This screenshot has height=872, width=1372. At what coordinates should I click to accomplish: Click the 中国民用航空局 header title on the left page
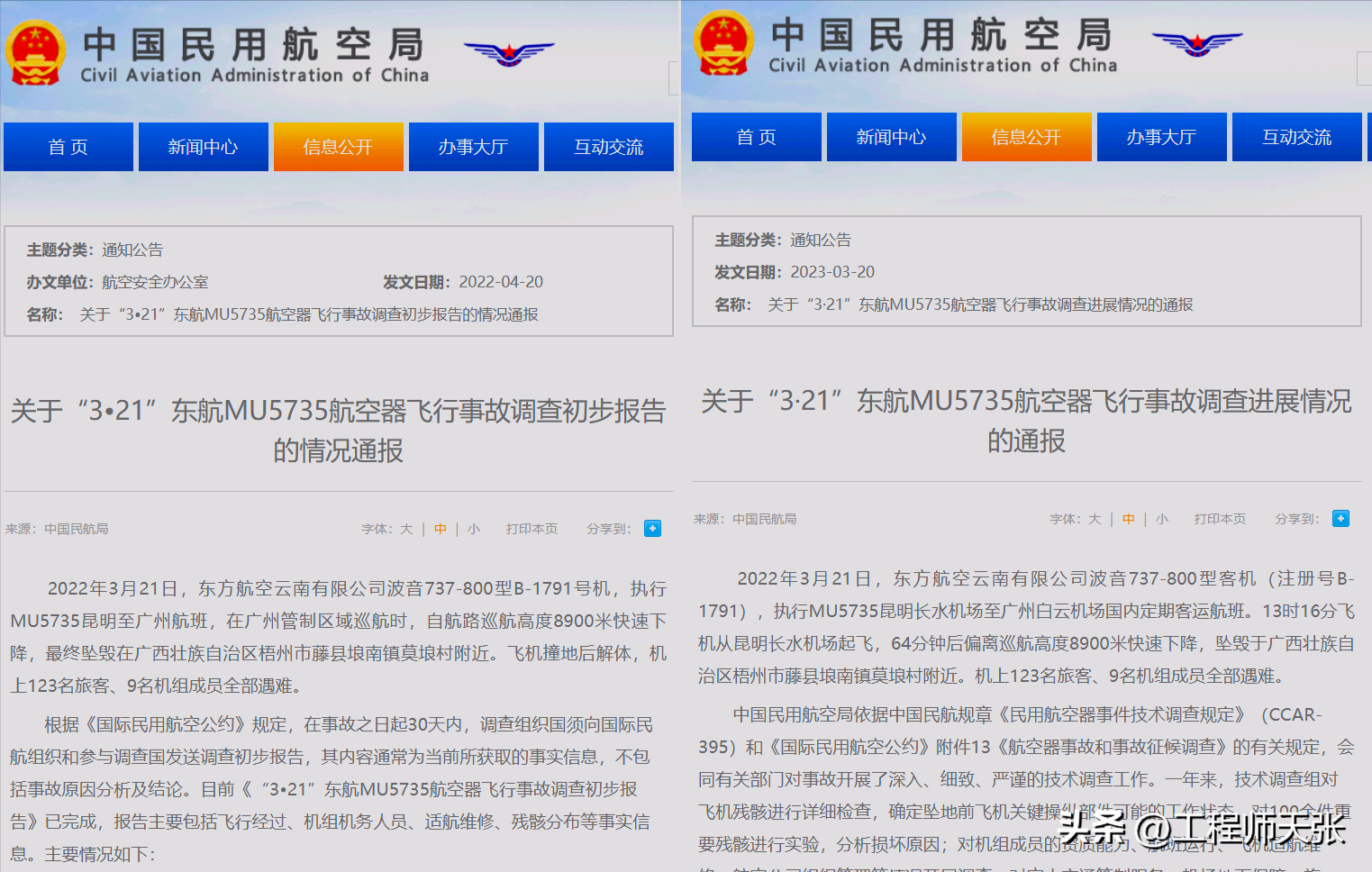253,44
